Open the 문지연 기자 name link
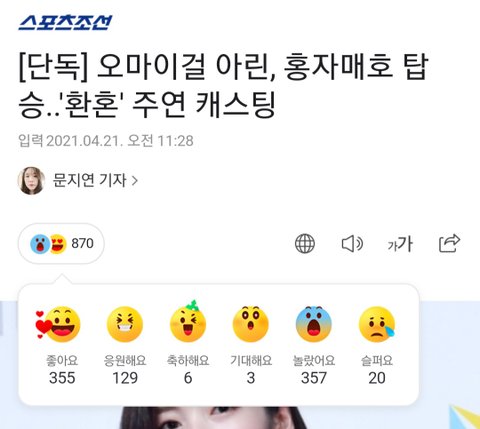This screenshot has width=480, height=429. pos(90,180)
